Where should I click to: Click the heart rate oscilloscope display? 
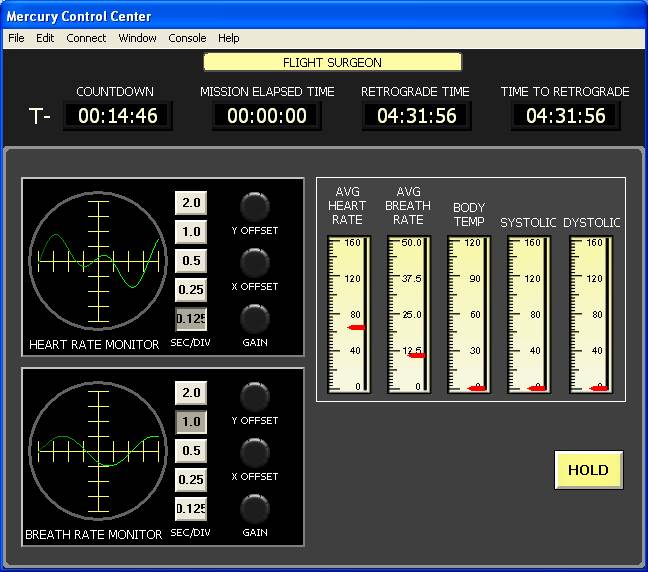click(98, 262)
